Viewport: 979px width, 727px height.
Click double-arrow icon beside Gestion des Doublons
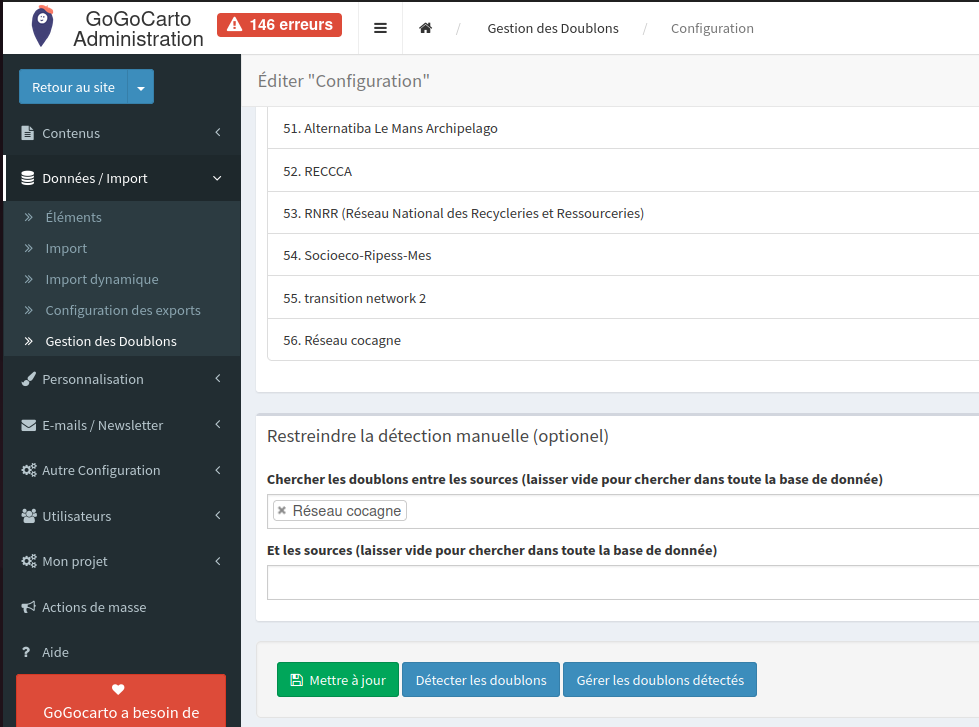click(28, 341)
